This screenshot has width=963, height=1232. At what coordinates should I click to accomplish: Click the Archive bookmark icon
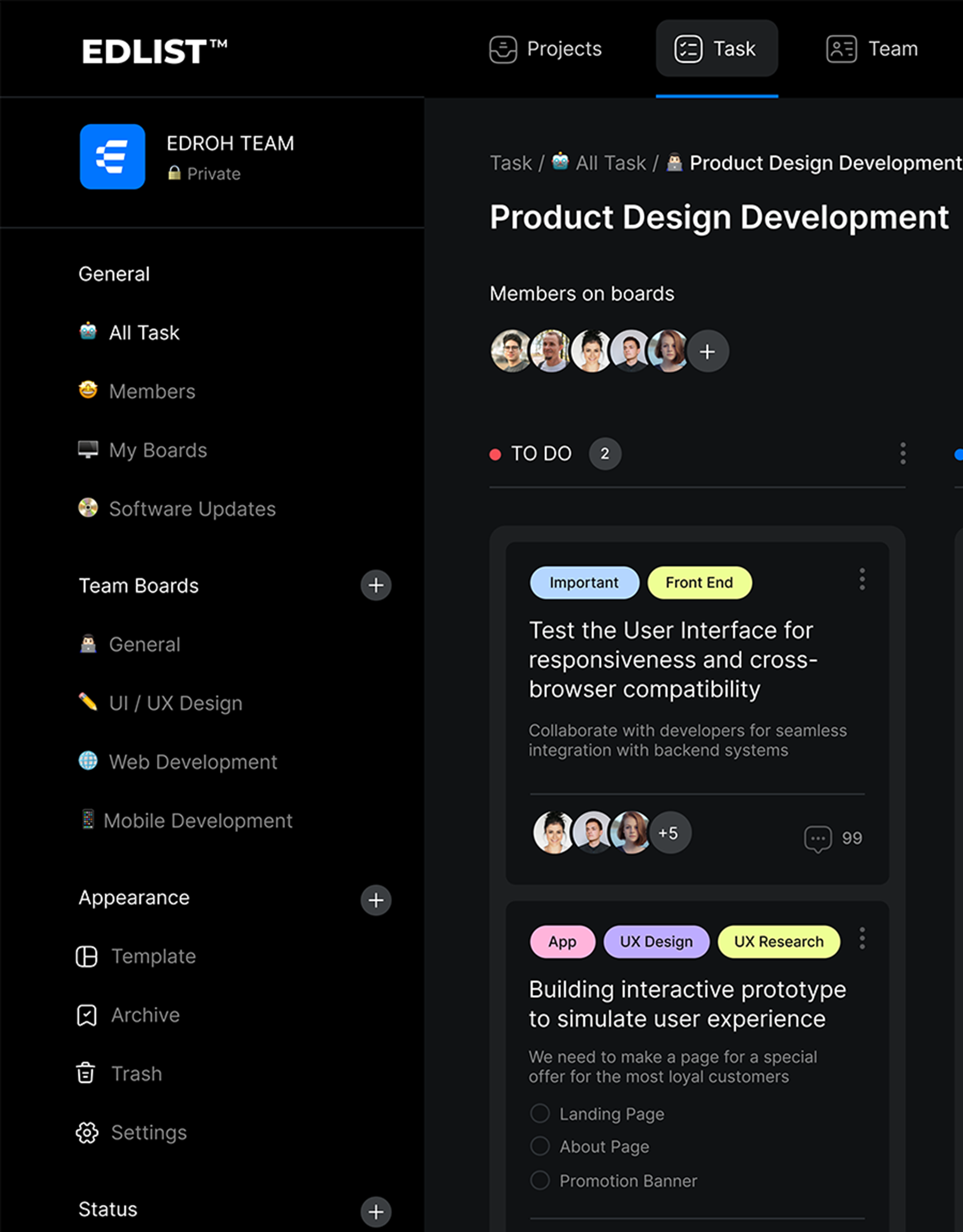point(87,1015)
